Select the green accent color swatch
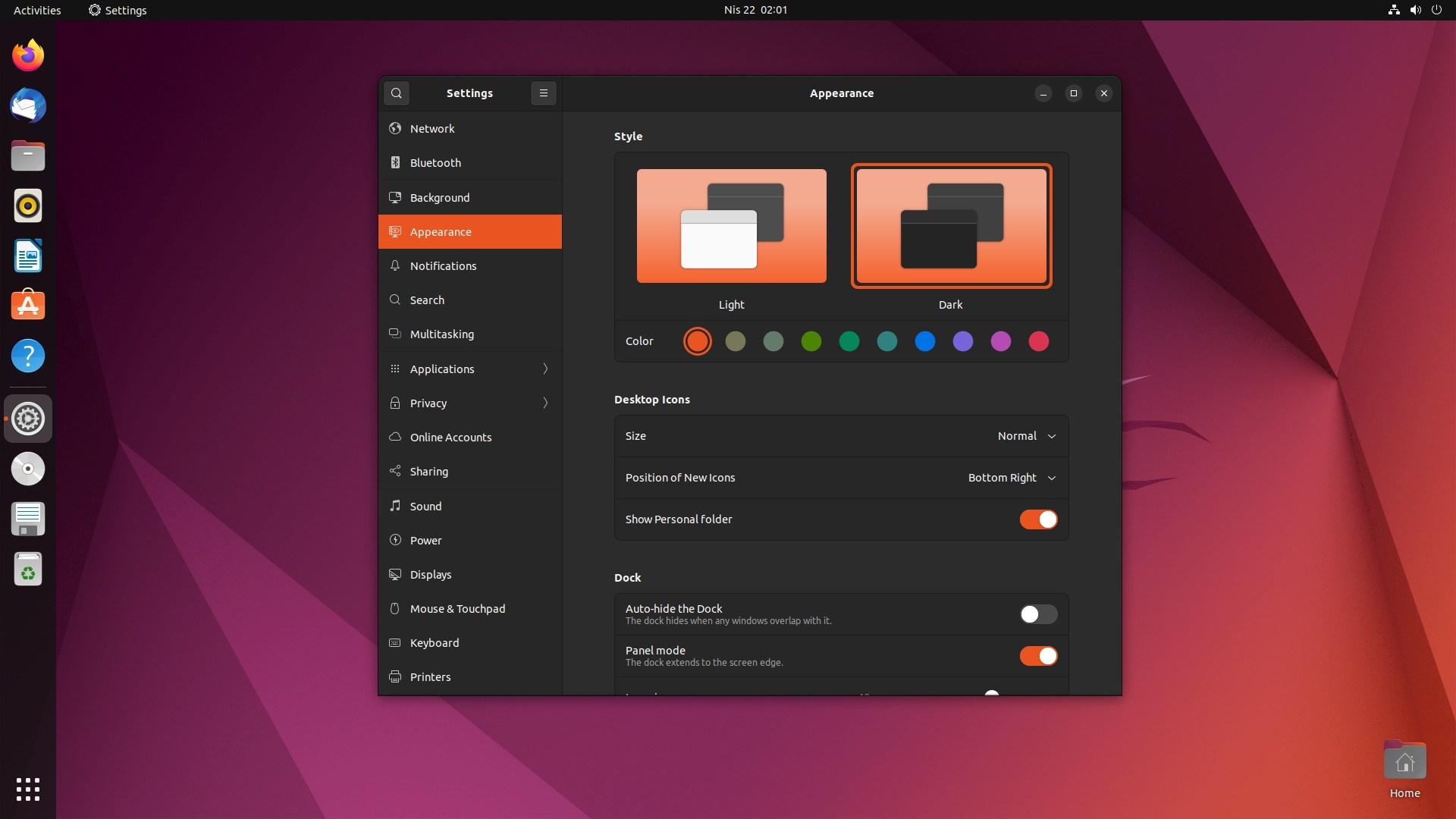Screen dimensions: 1456x819 [x=811, y=341]
